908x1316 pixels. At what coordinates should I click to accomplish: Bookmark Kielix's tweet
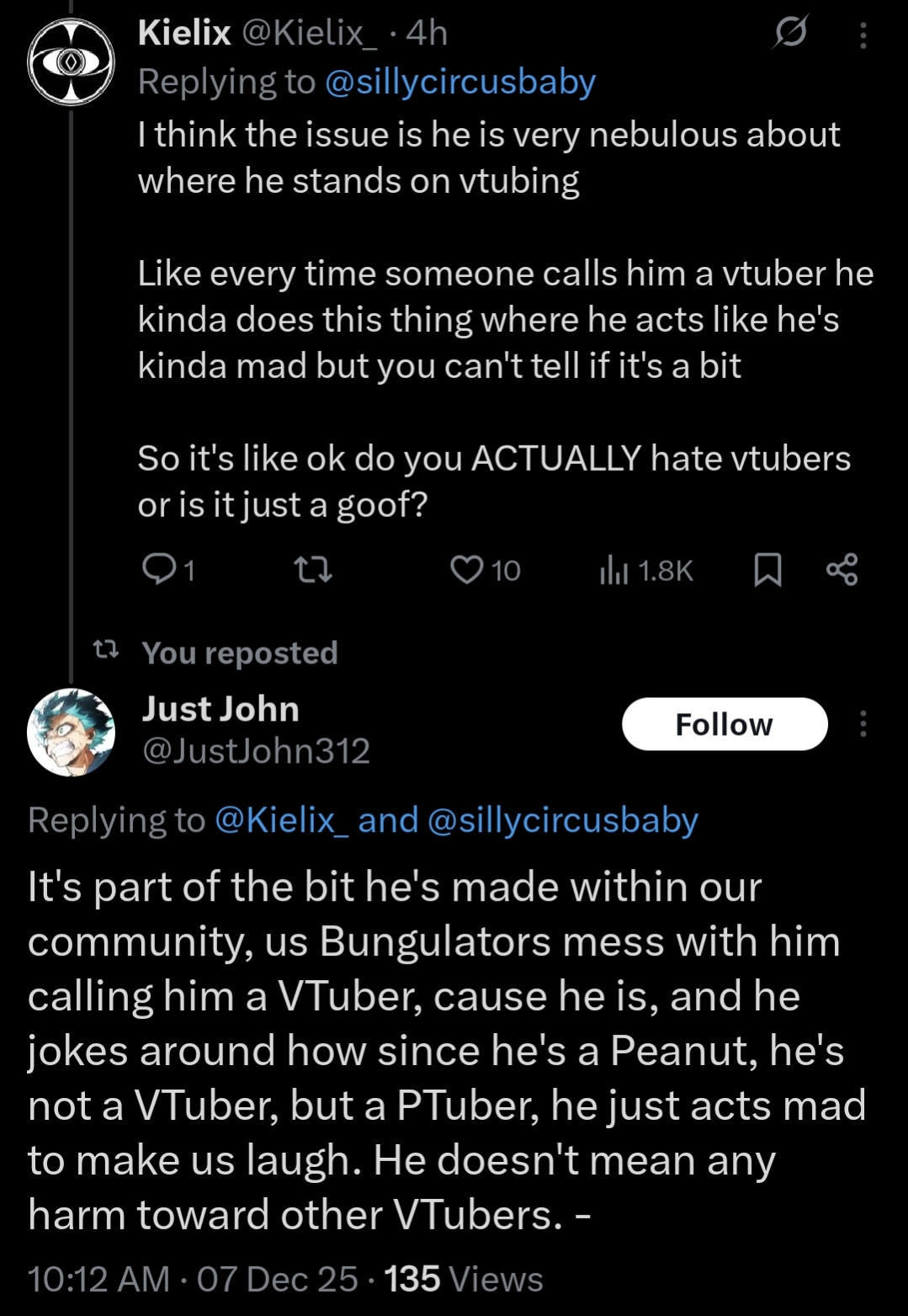[x=767, y=570]
